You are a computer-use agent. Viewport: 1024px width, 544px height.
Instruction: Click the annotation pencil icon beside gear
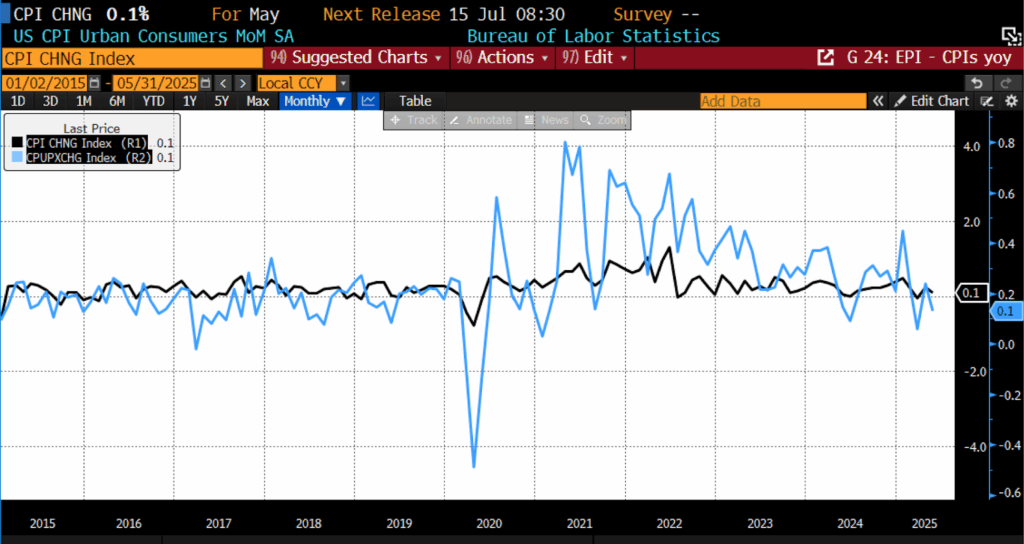(988, 101)
